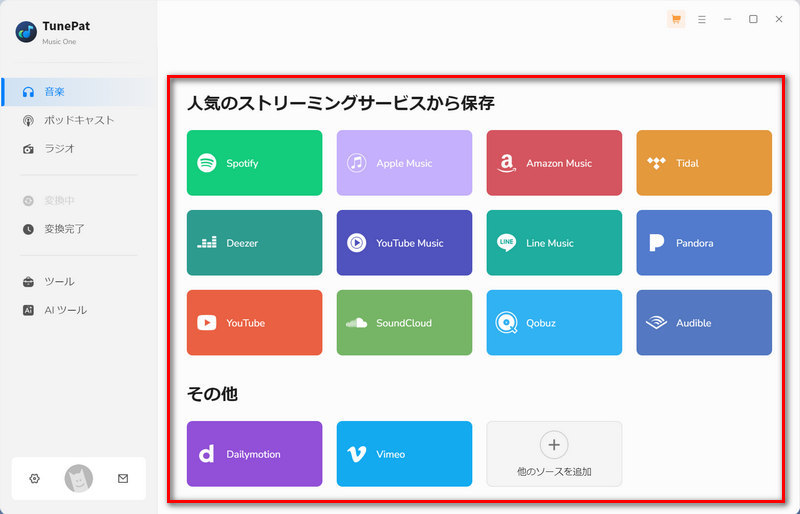This screenshot has height=514, width=800.
Task: Click the Apple Music note icon
Action: pyautogui.click(x=356, y=163)
